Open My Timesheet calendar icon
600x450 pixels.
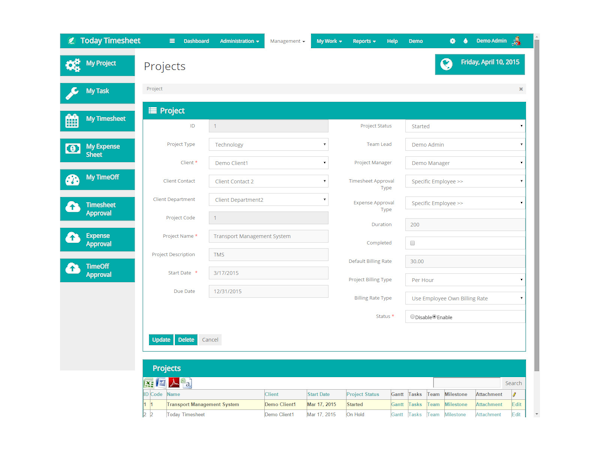[72, 121]
